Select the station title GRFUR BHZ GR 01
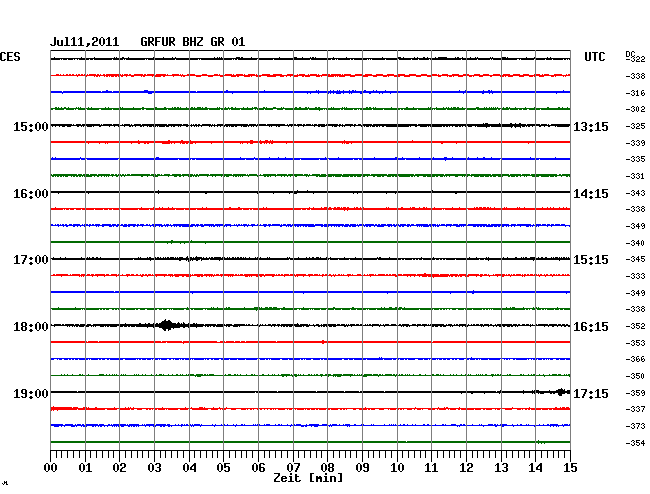This screenshot has height=494, width=650. 193,42
